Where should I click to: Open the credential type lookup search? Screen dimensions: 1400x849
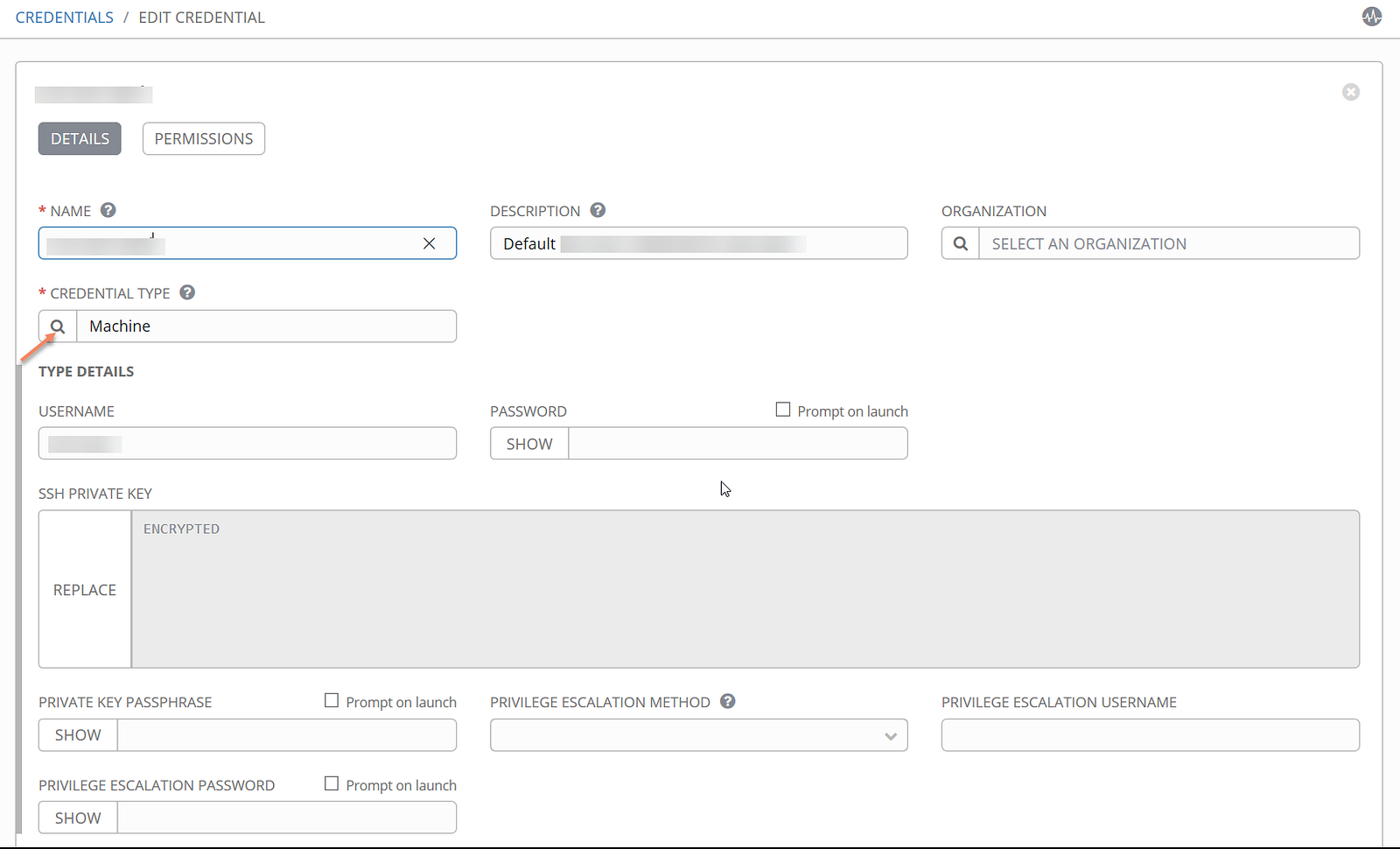point(58,326)
